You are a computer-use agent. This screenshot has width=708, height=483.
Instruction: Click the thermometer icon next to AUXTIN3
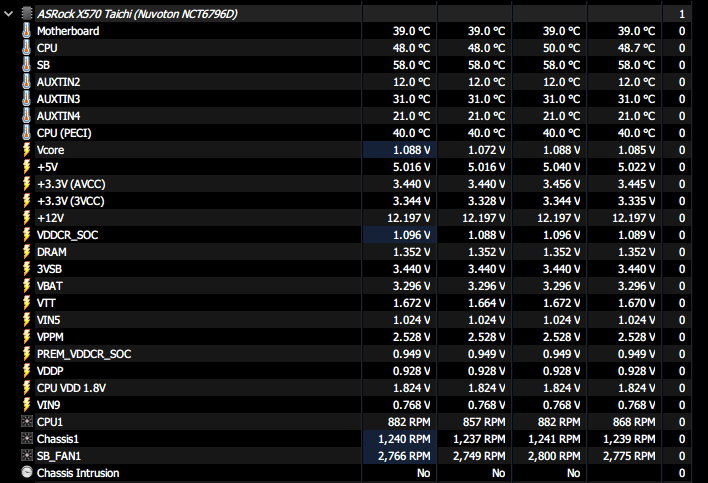[x=27, y=99]
